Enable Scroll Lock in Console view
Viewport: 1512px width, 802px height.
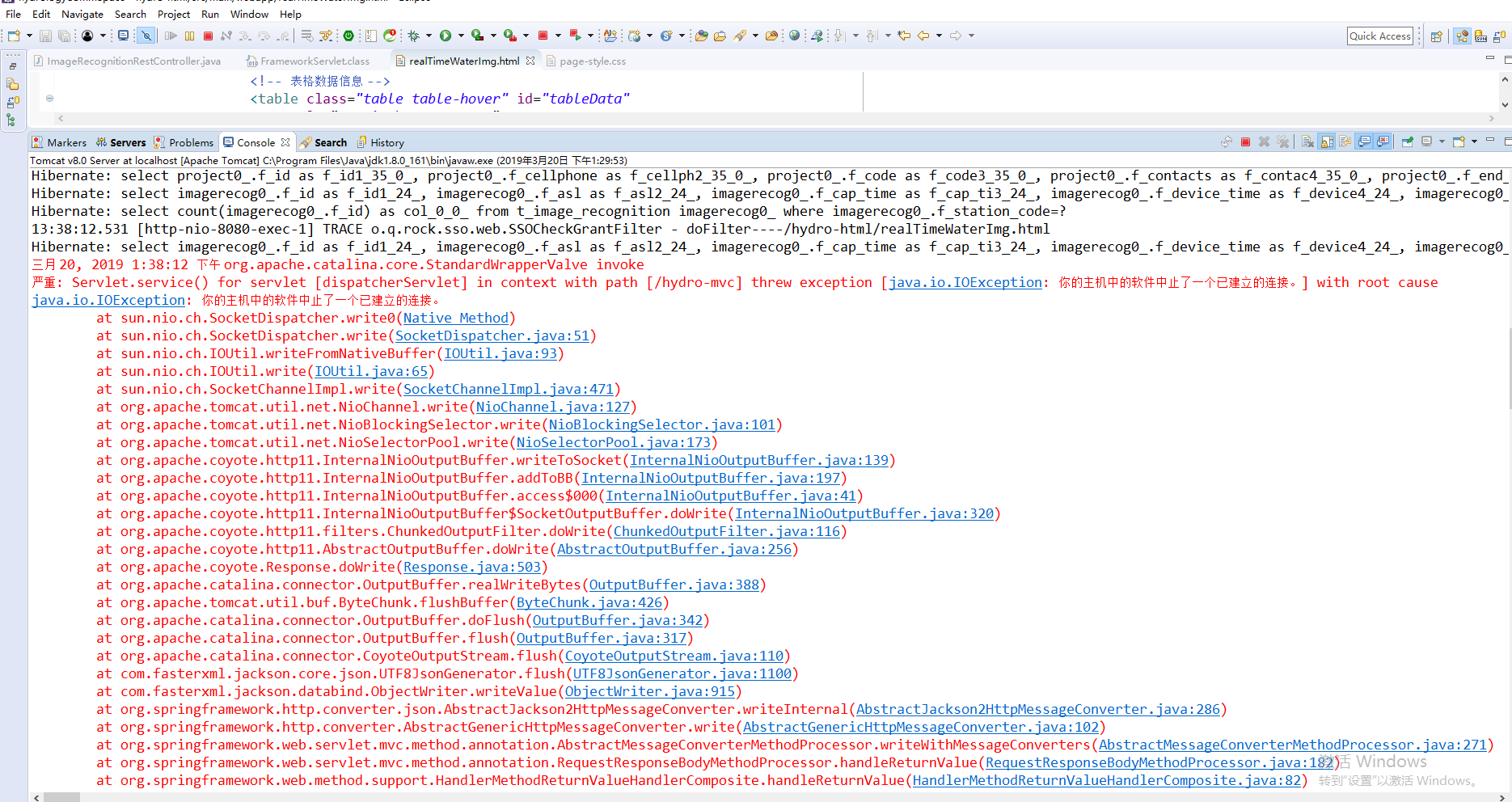[x=1326, y=141]
